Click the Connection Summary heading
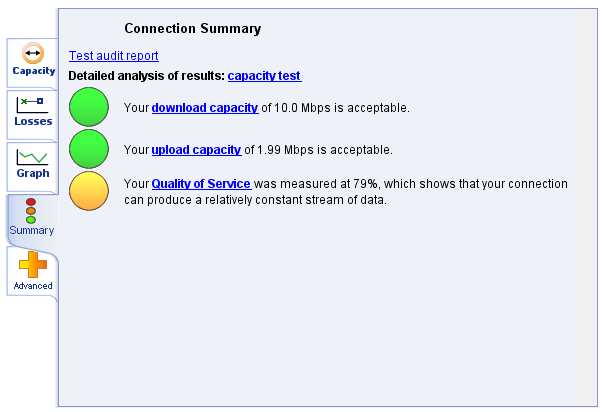The height and width of the screenshot is (412, 603). [193, 28]
